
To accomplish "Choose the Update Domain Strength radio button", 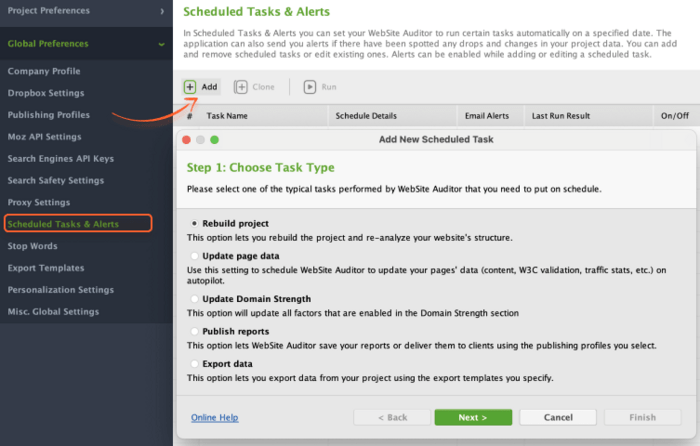I will pyautogui.click(x=194, y=299).
